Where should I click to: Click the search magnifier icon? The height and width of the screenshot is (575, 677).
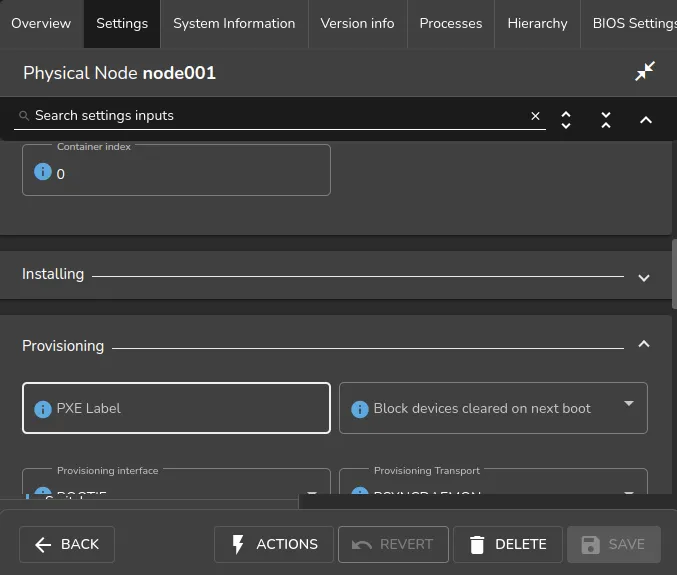point(24,116)
